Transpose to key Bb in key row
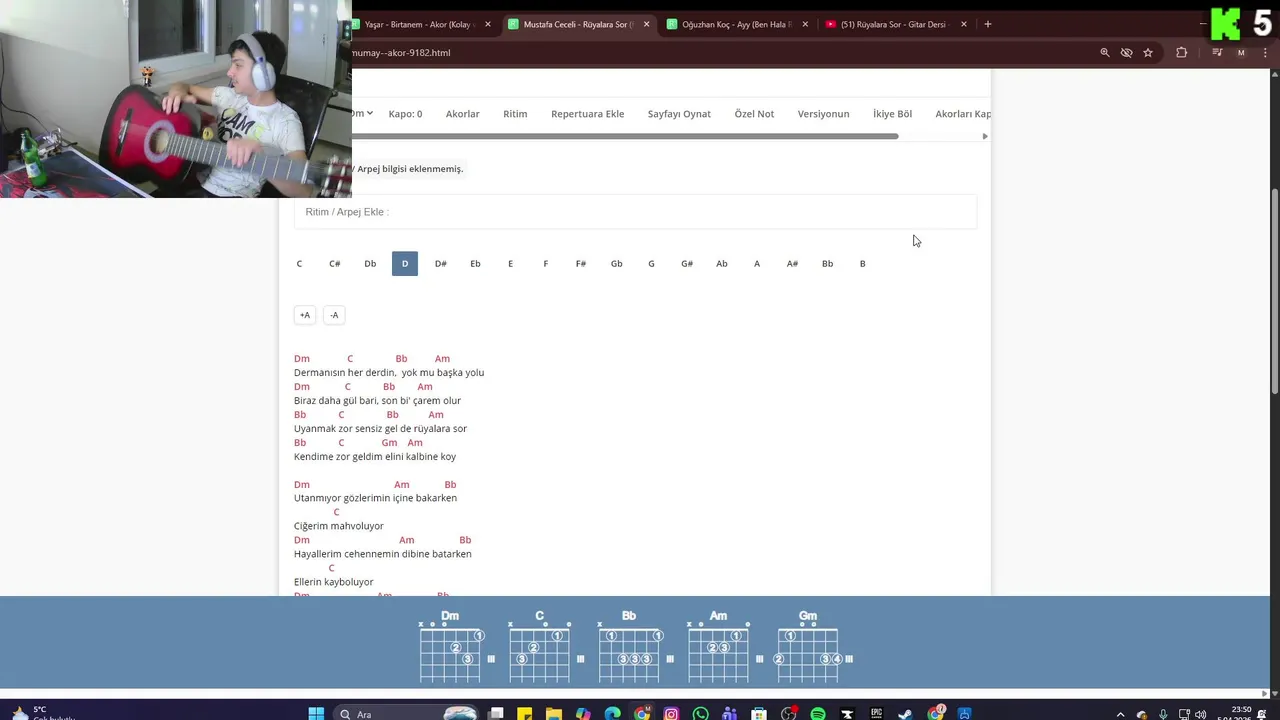The width and height of the screenshot is (1280, 720). (x=827, y=263)
